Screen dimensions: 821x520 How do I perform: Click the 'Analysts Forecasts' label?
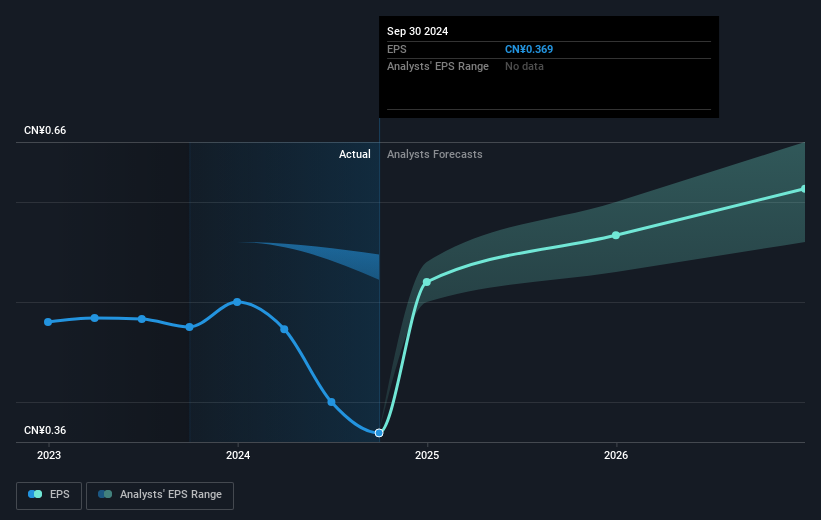[435, 154]
